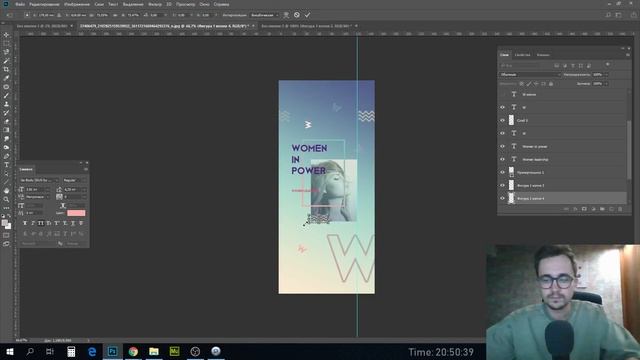The width and height of the screenshot is (640, 360).
Task: Open the font family dropdown in Character panel
Action: tap(39, 180)
